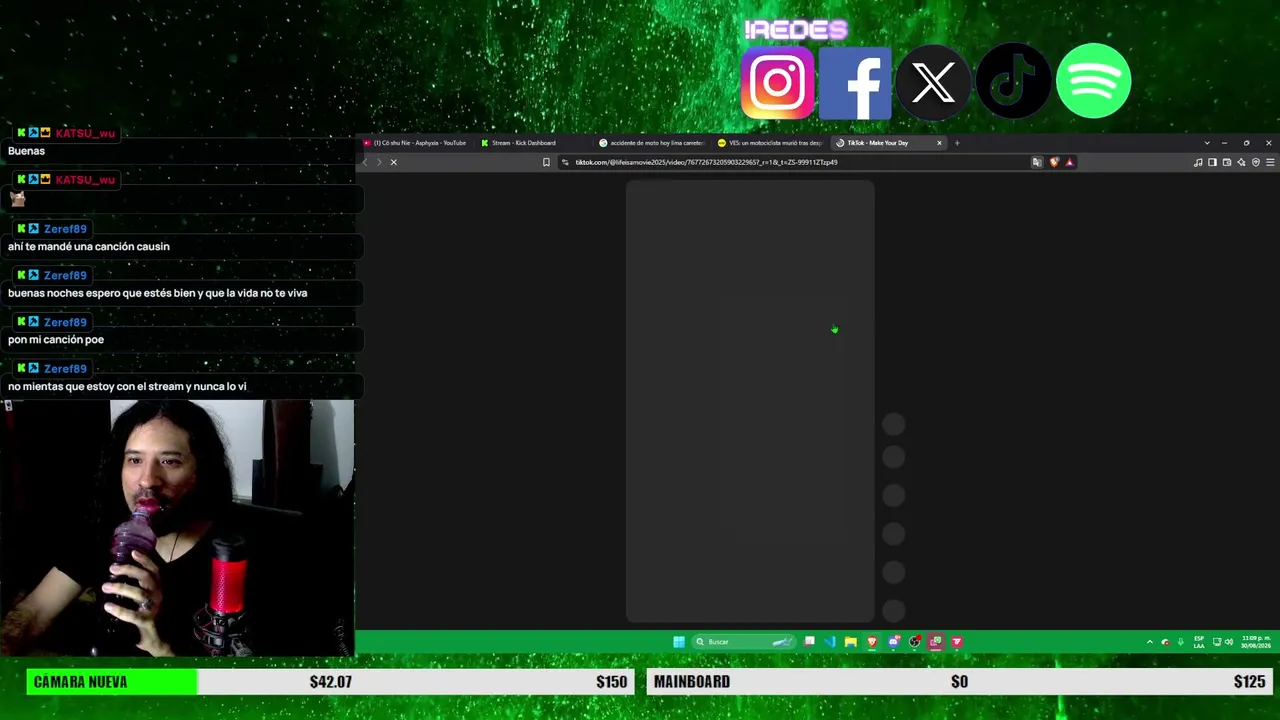Open Brave browser from the taskbar
The image size is (1280, 720).
coord(872,642)
